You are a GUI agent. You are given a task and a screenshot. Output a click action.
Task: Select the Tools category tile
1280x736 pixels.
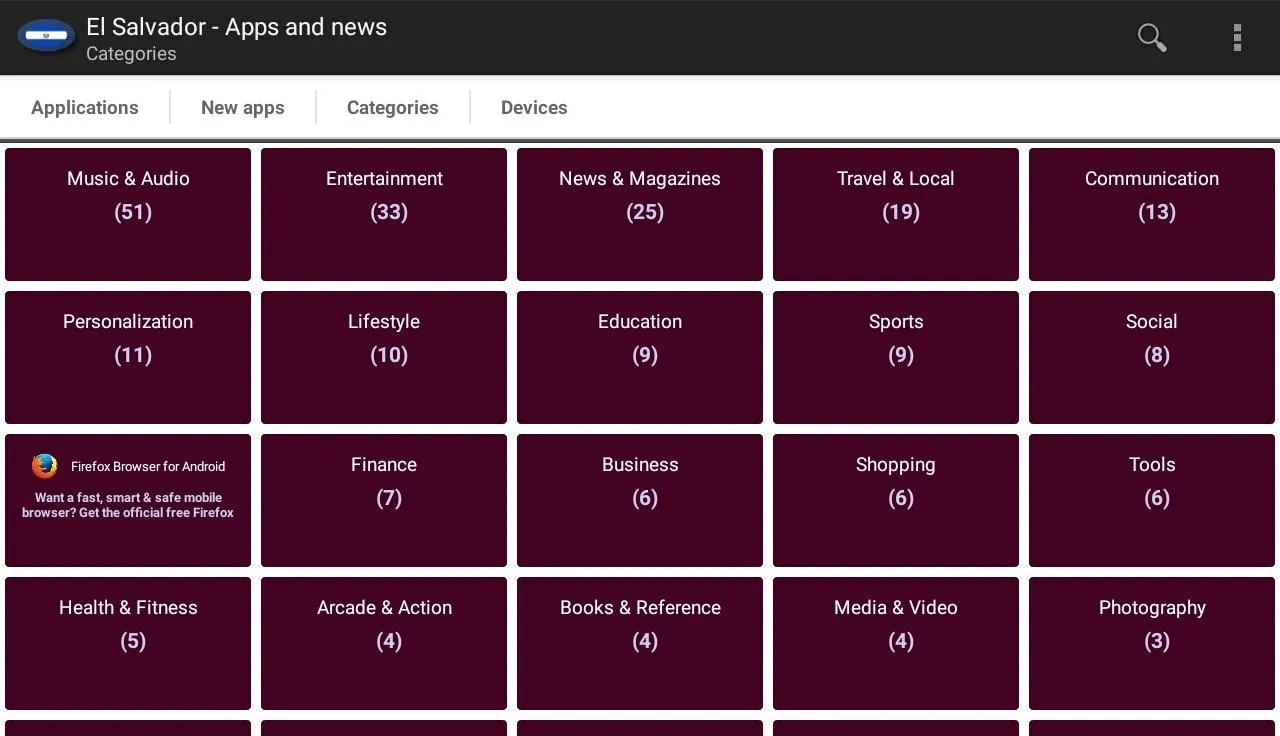click(x=1152, y=501)
